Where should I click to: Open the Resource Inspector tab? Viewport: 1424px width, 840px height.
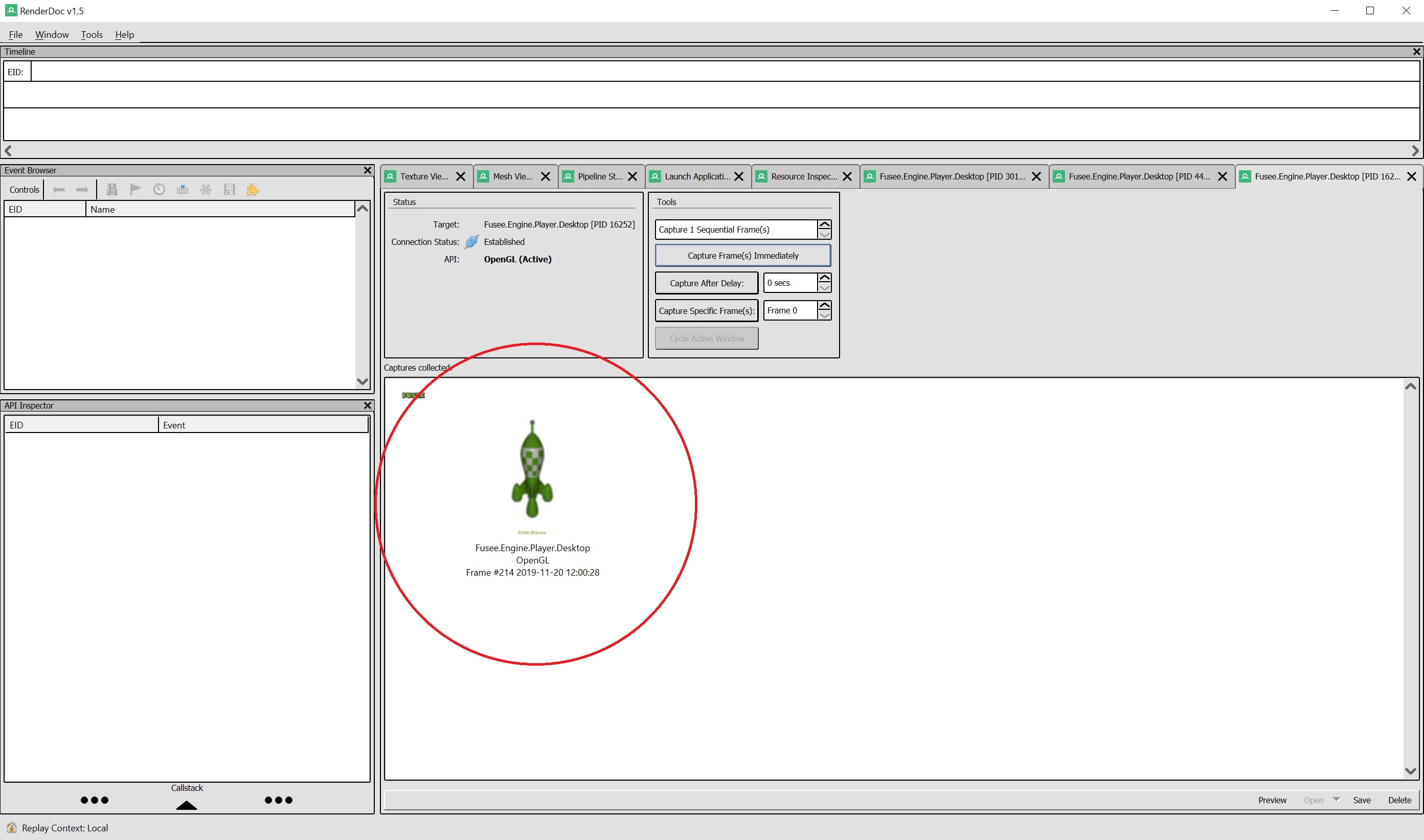(x=800, y=176)
